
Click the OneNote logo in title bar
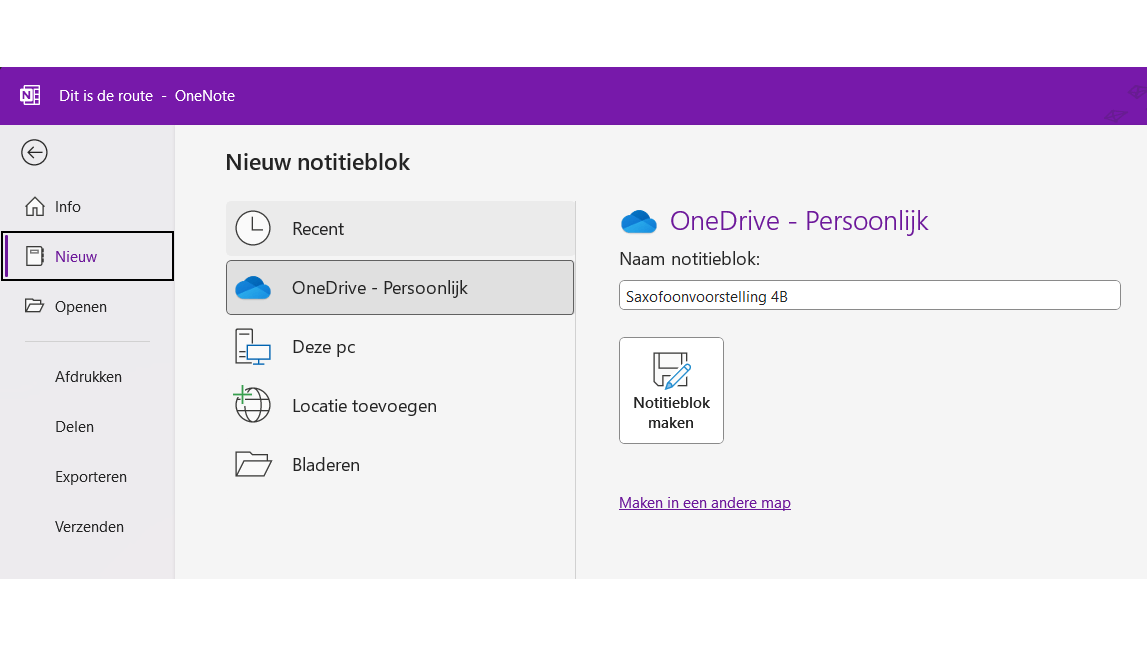pyautogui.click(x=30, y=96)
